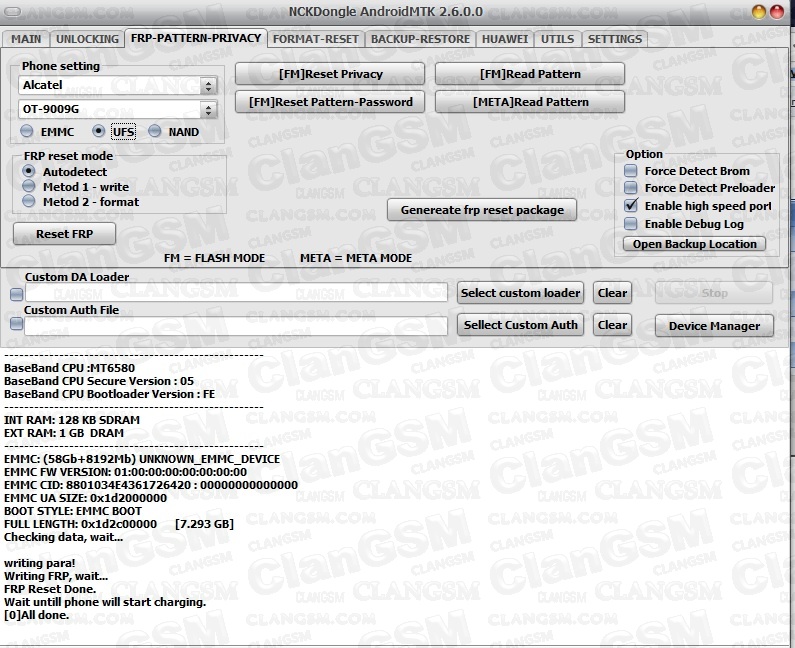
Task: Click the 'Checking data, wait...' log line
Action: click(x=63, y=537)
